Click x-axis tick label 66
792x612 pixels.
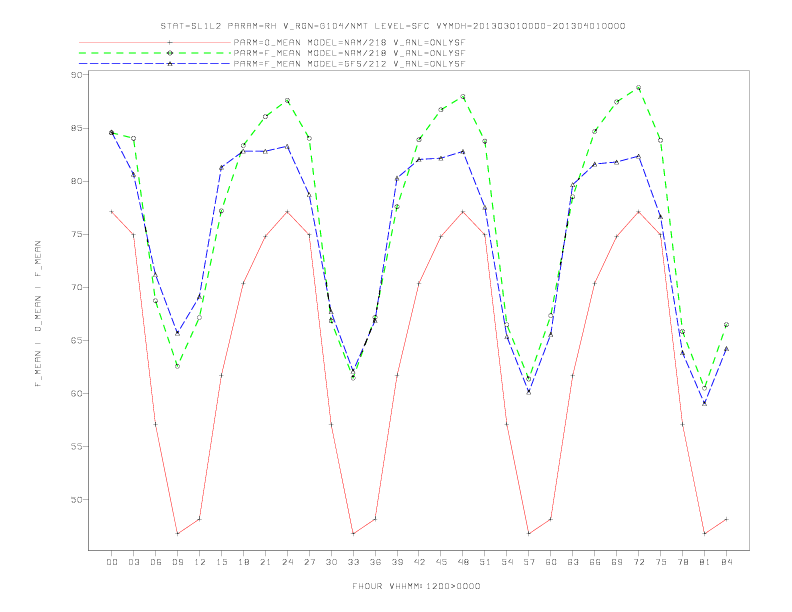tap(595, 562)
